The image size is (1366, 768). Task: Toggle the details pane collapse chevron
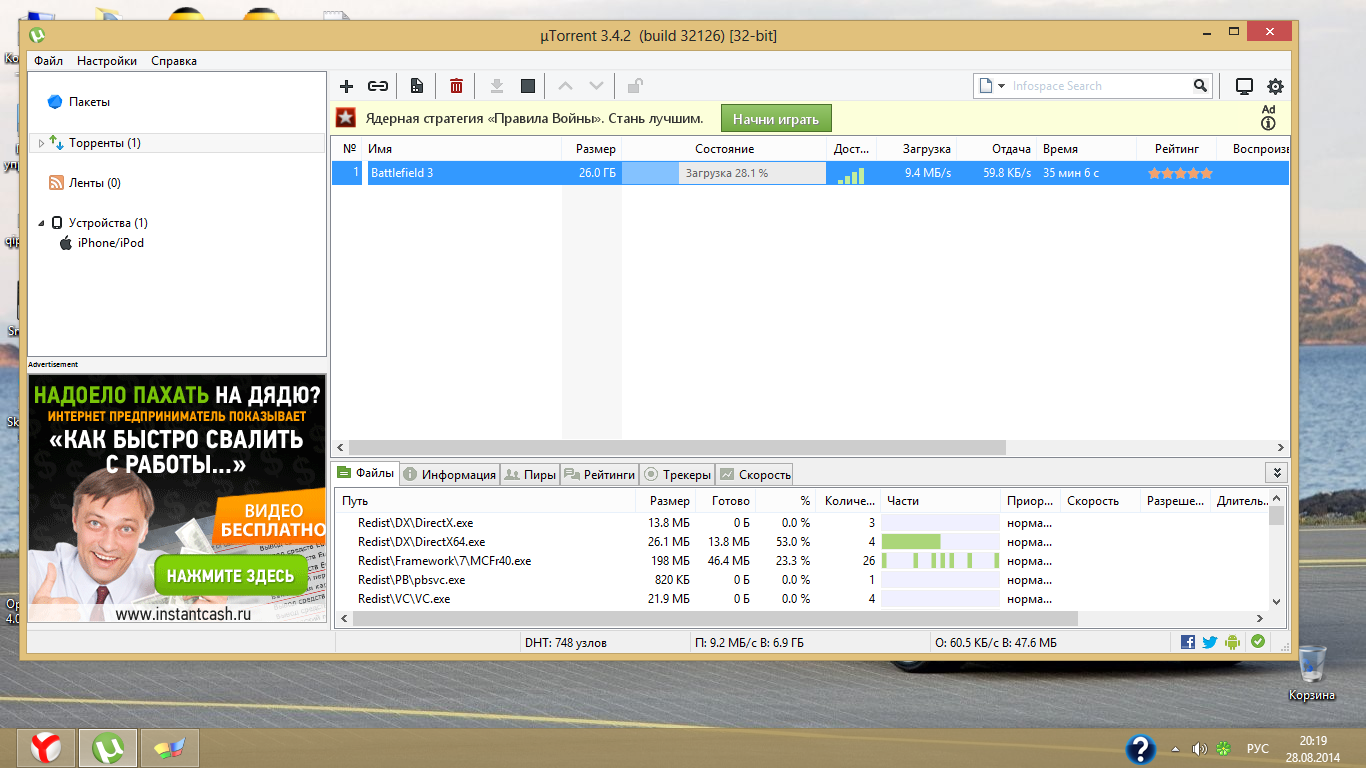pos(1277,473)
